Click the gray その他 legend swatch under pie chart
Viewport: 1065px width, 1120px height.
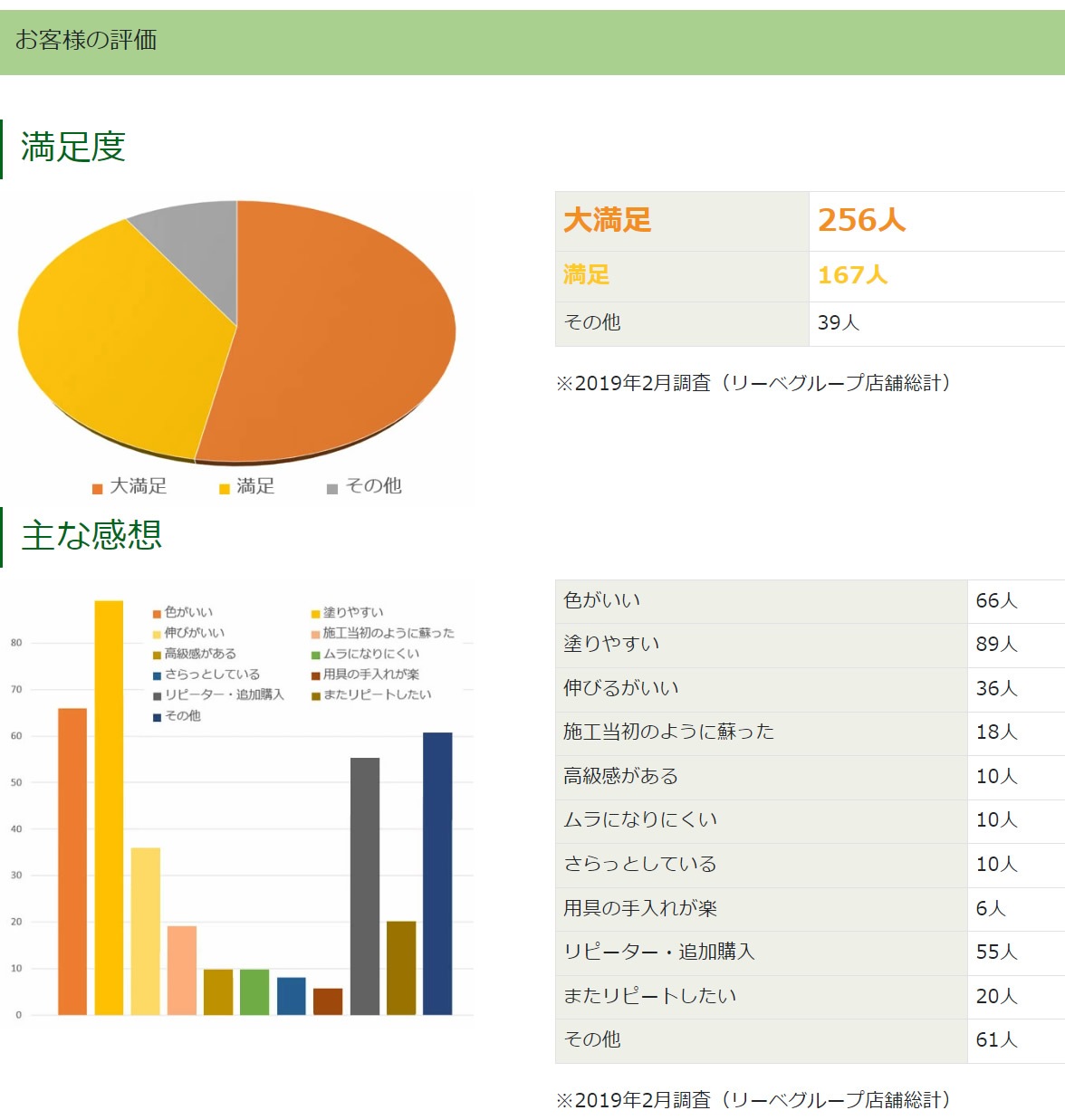(x=332, y=489)
